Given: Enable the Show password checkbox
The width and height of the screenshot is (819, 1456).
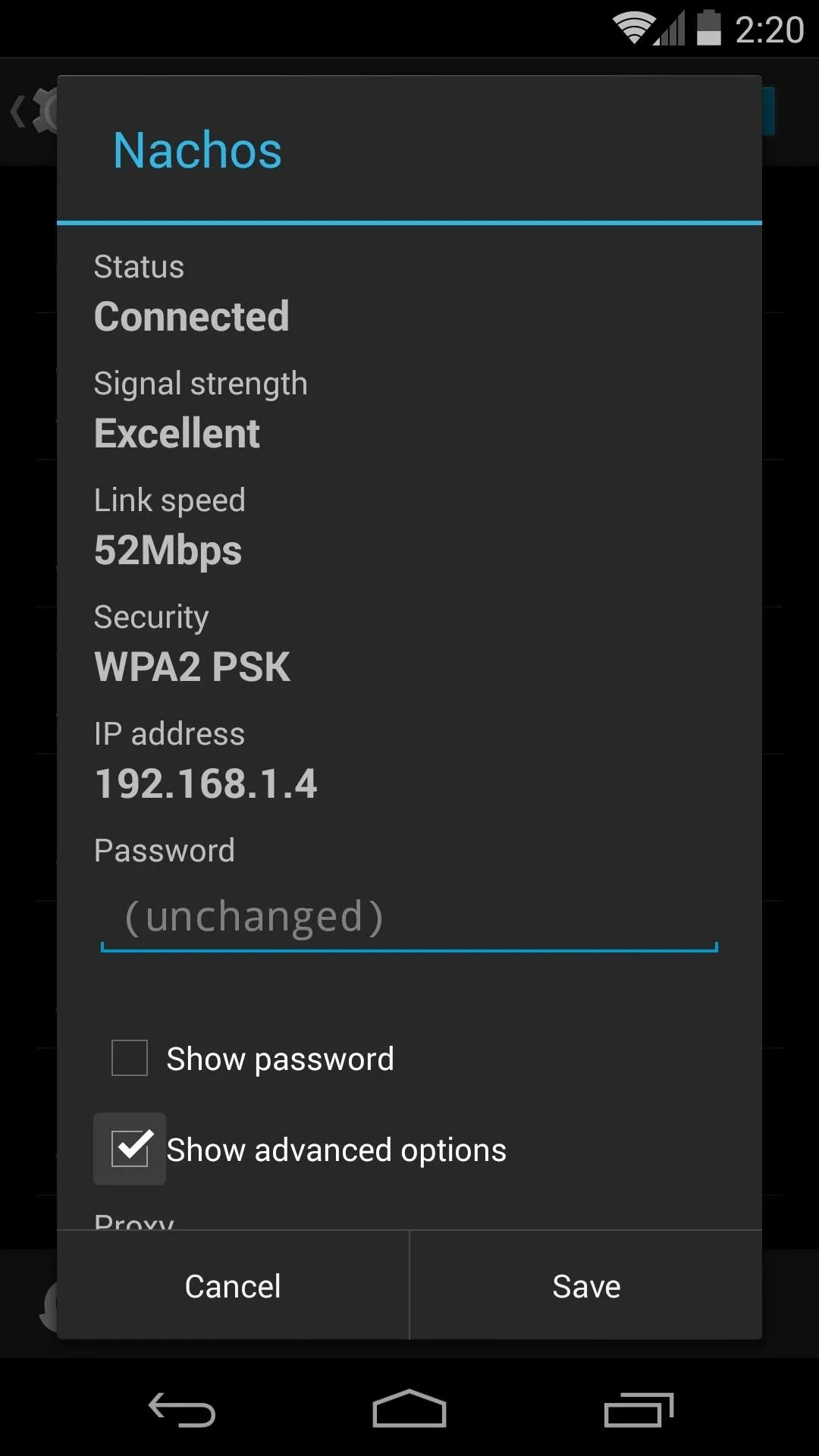Looking at the screenshot, I should (130, 1058).
